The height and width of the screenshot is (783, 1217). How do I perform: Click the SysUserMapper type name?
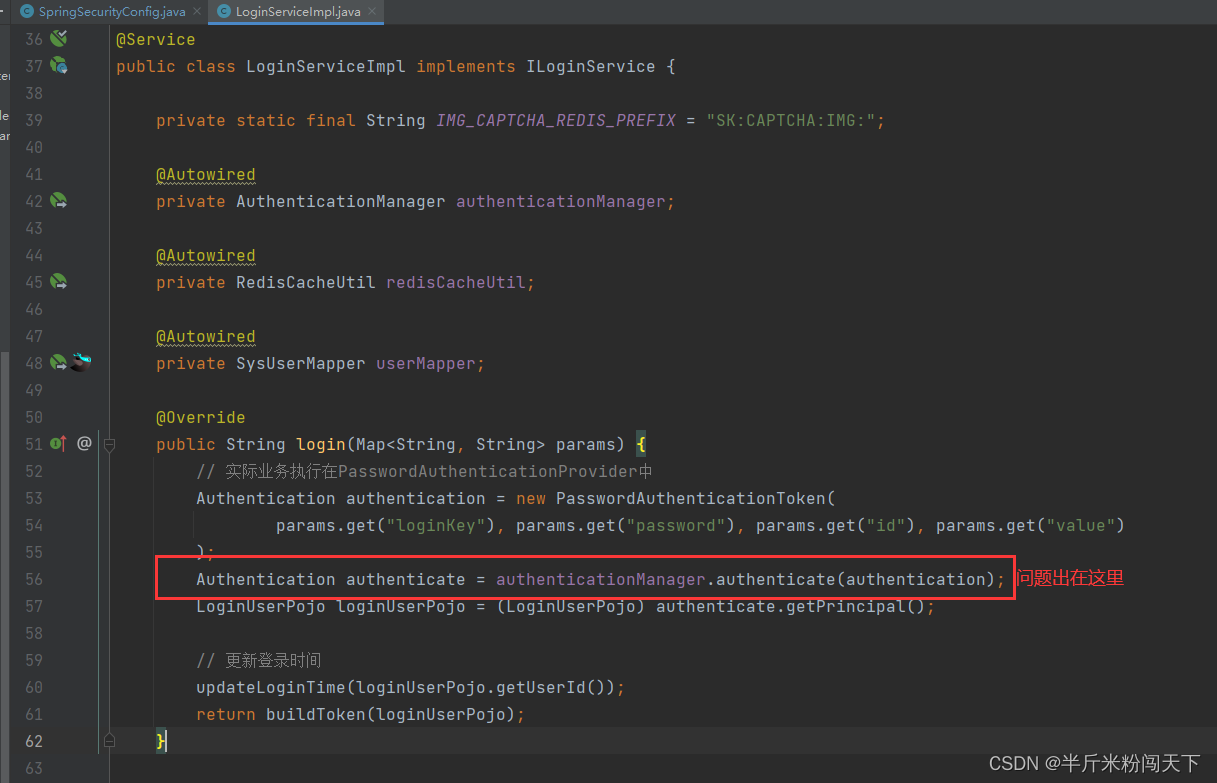click(x=301, y=363)
